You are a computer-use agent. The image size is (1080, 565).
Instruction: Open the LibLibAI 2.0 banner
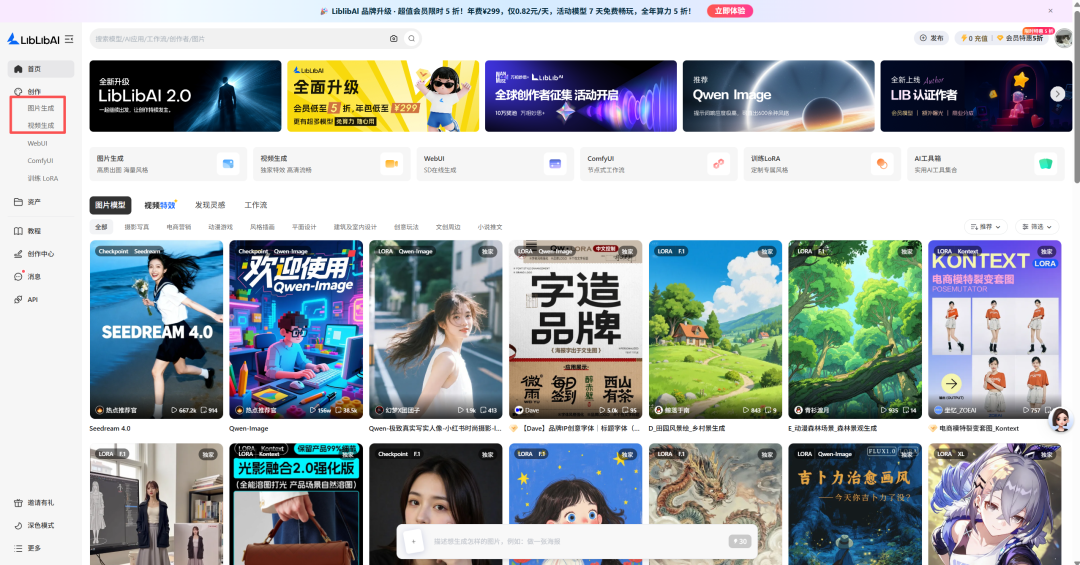click(x=185, y=96)
